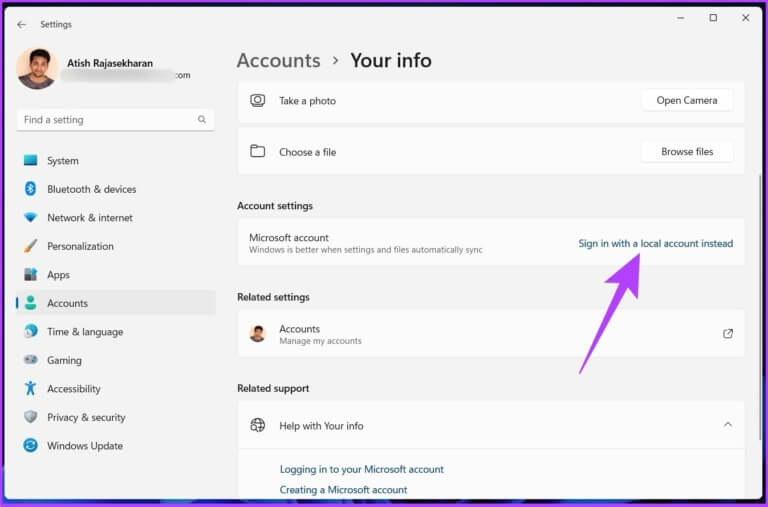Click the Apps grid icon
Screen dimensions: 768x507
click(x=30, y=274)
